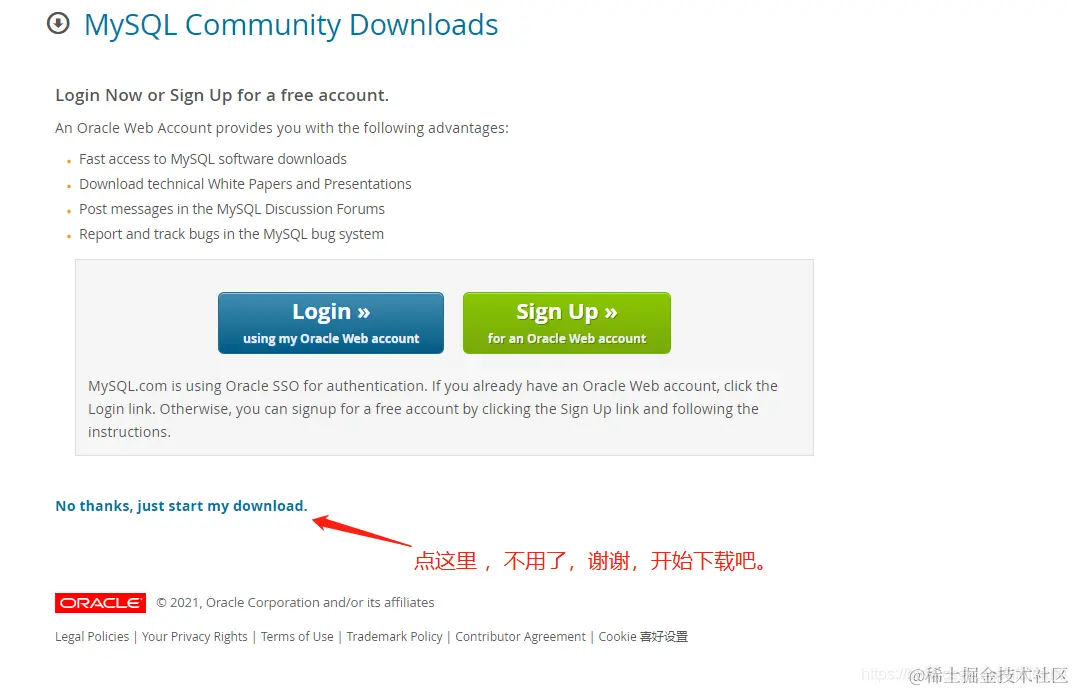Click the blue Login button
This screenshot has height=692, width=1075.
pos(330,323)
